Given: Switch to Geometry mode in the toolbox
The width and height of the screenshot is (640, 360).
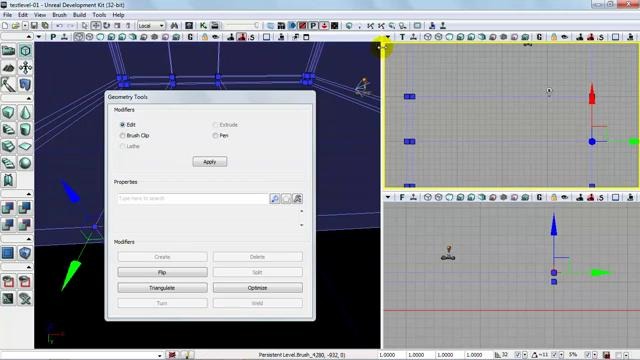Looking at the screenshot, I should click(x=25, y=51).
